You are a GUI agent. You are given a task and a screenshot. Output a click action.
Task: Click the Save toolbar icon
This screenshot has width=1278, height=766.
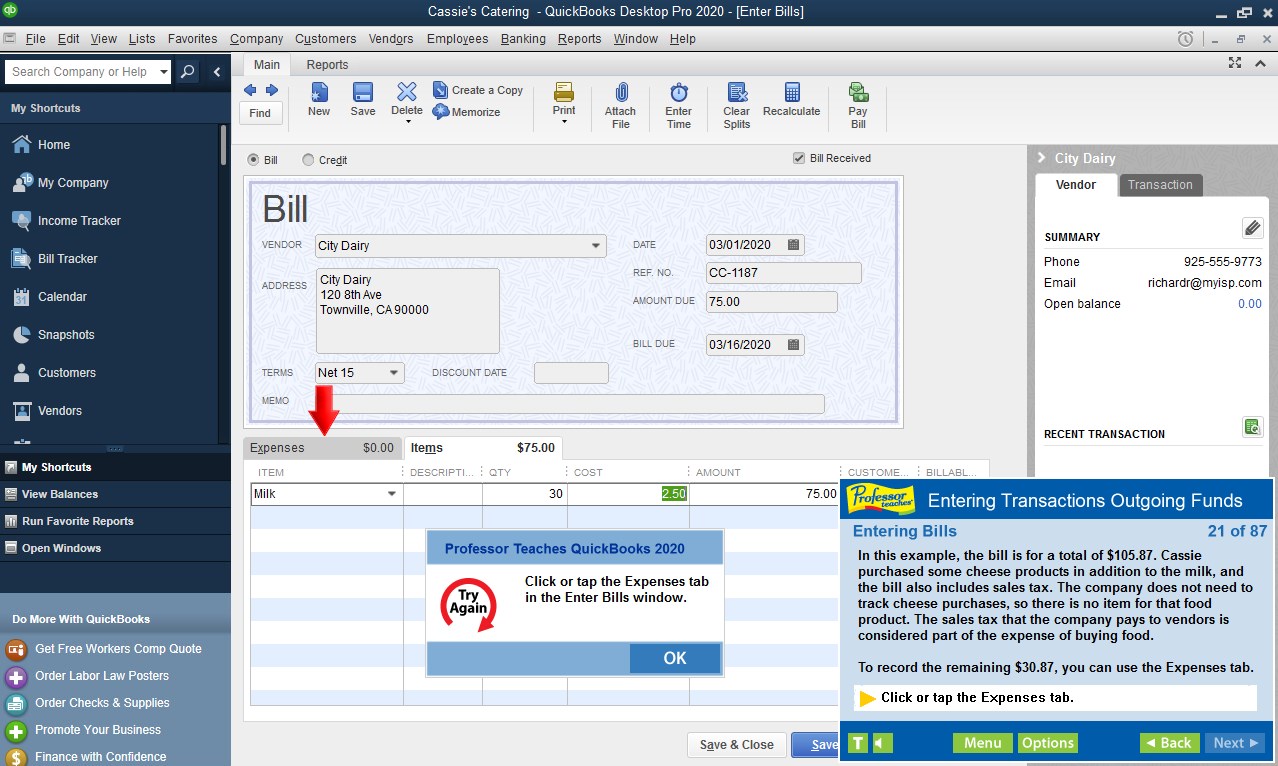pos(363,92)
